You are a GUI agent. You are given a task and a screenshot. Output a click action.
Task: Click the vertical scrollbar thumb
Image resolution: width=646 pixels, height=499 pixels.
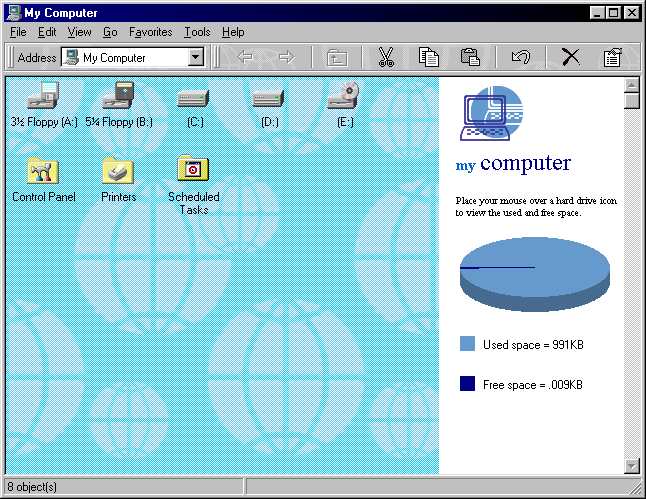(x=632, y=101)
